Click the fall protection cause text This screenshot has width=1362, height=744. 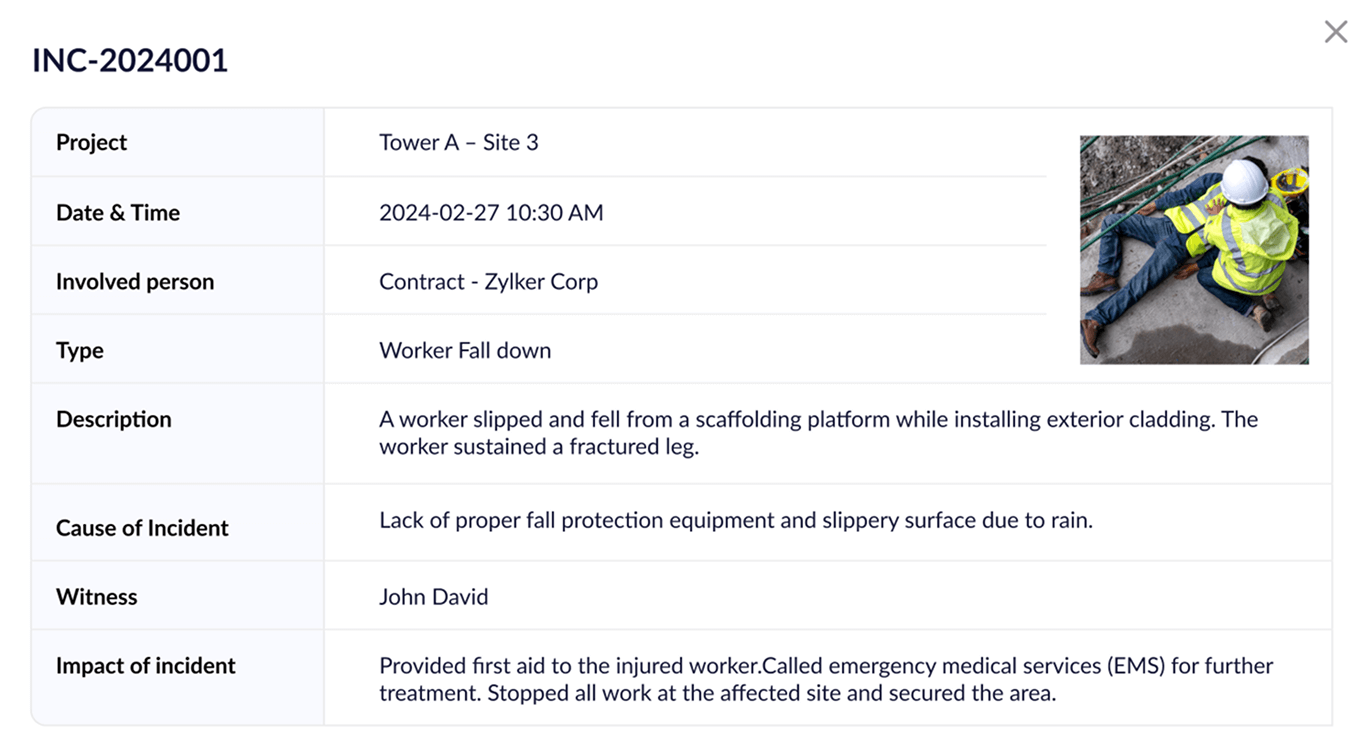pyautogui.click(x=735, y=521)
